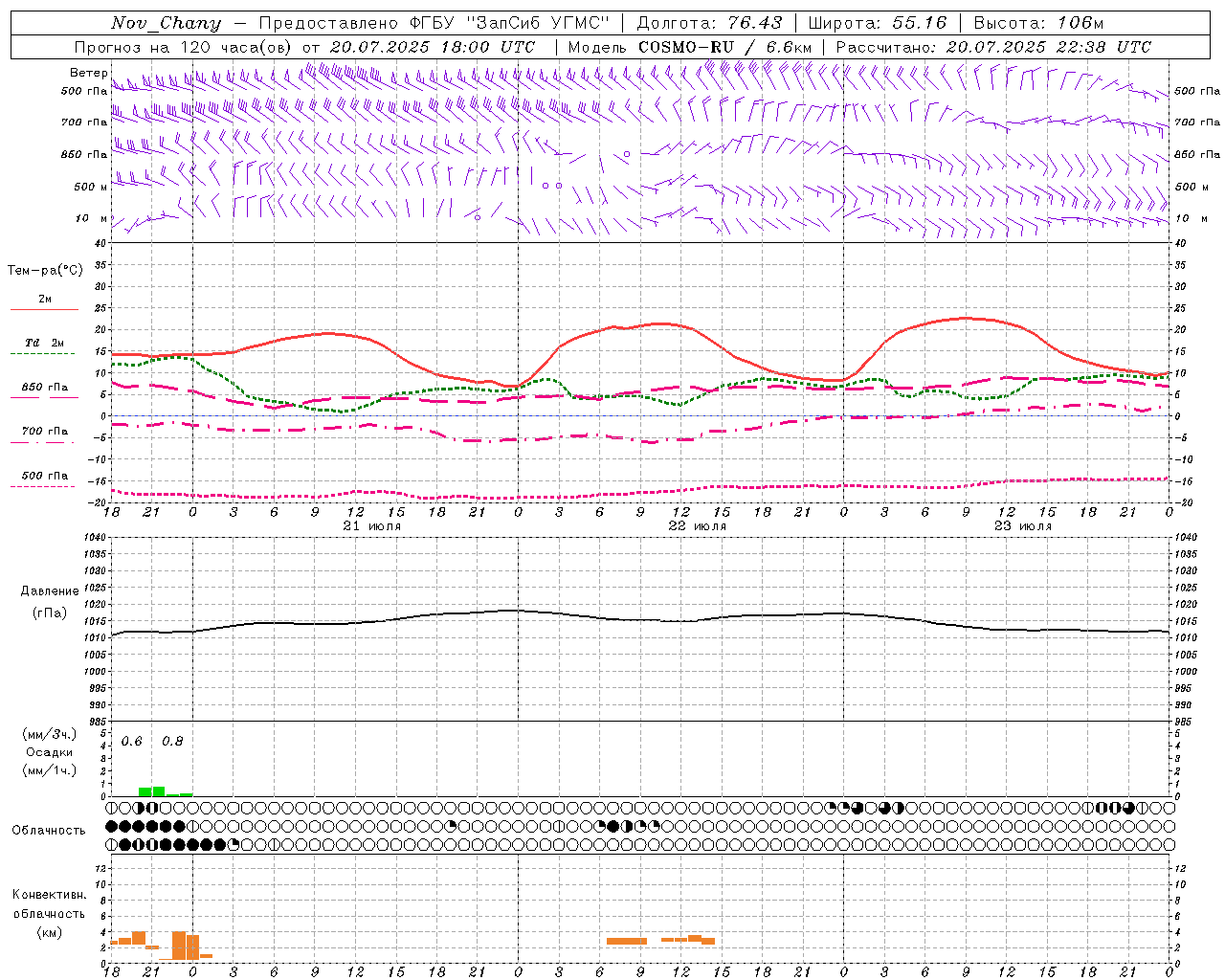Click the (мм/1ч.) precipitation unit label
This screenshot has width=1225, height=980.
50,770
